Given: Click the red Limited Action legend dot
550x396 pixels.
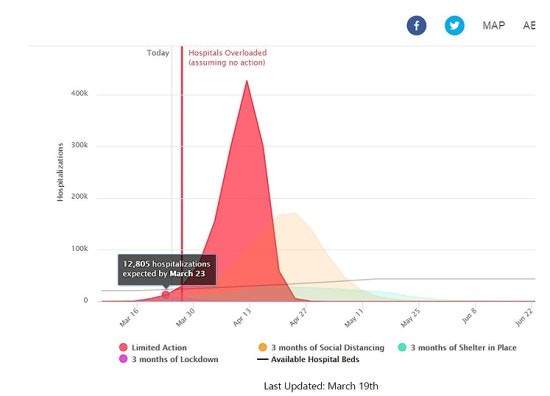Looking at the screenshot, I should [x=123, y=347].
